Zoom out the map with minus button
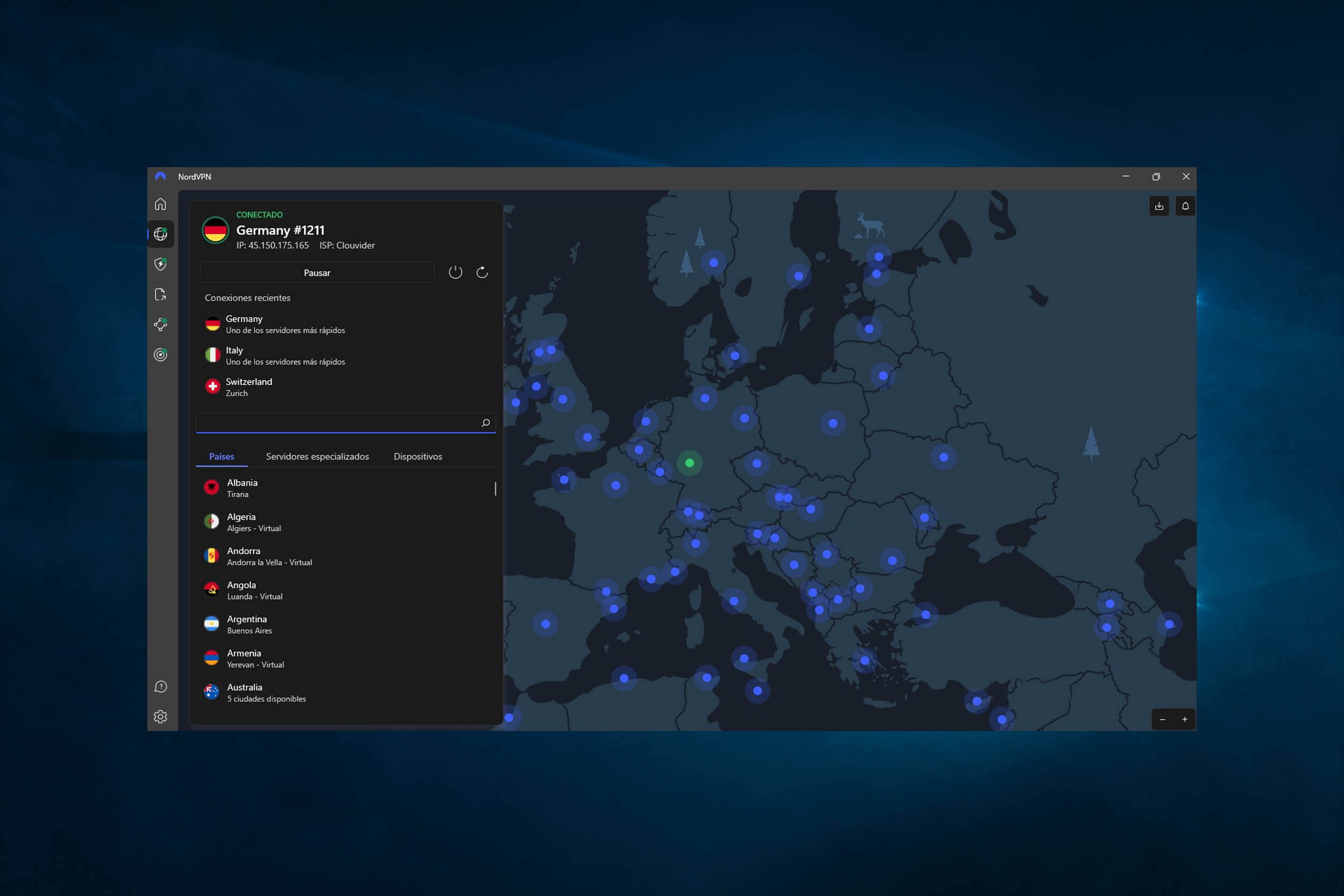The height and width of the screenshot is (896, 1344). 1162,719
